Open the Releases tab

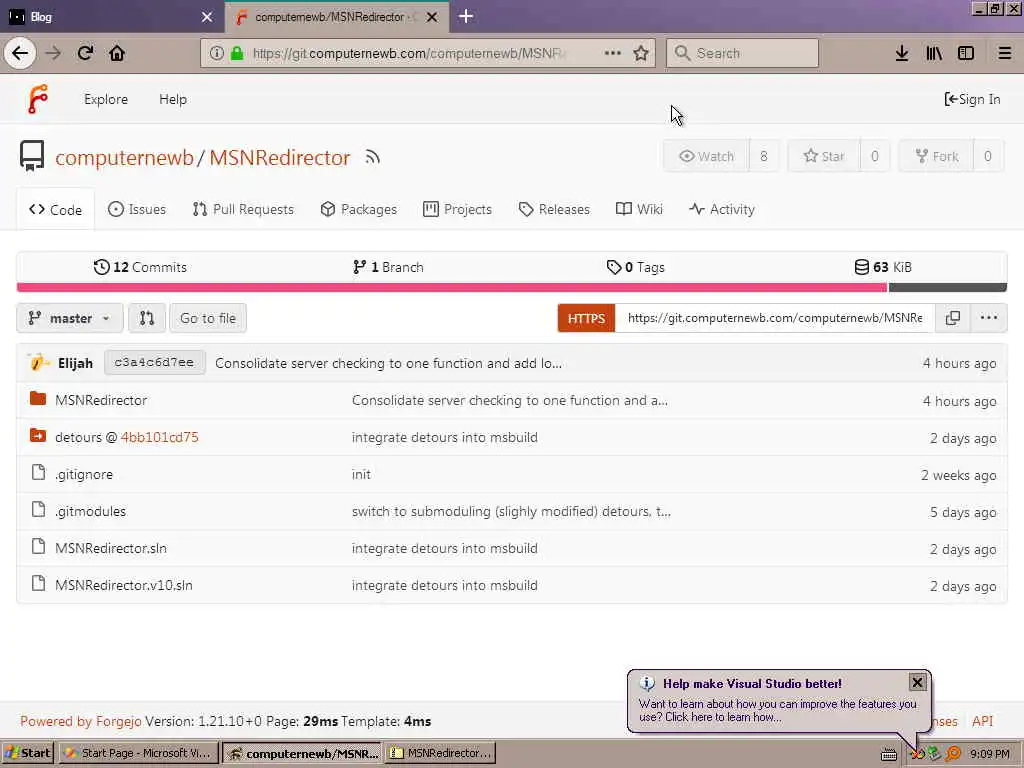click(x=554, y=210)
